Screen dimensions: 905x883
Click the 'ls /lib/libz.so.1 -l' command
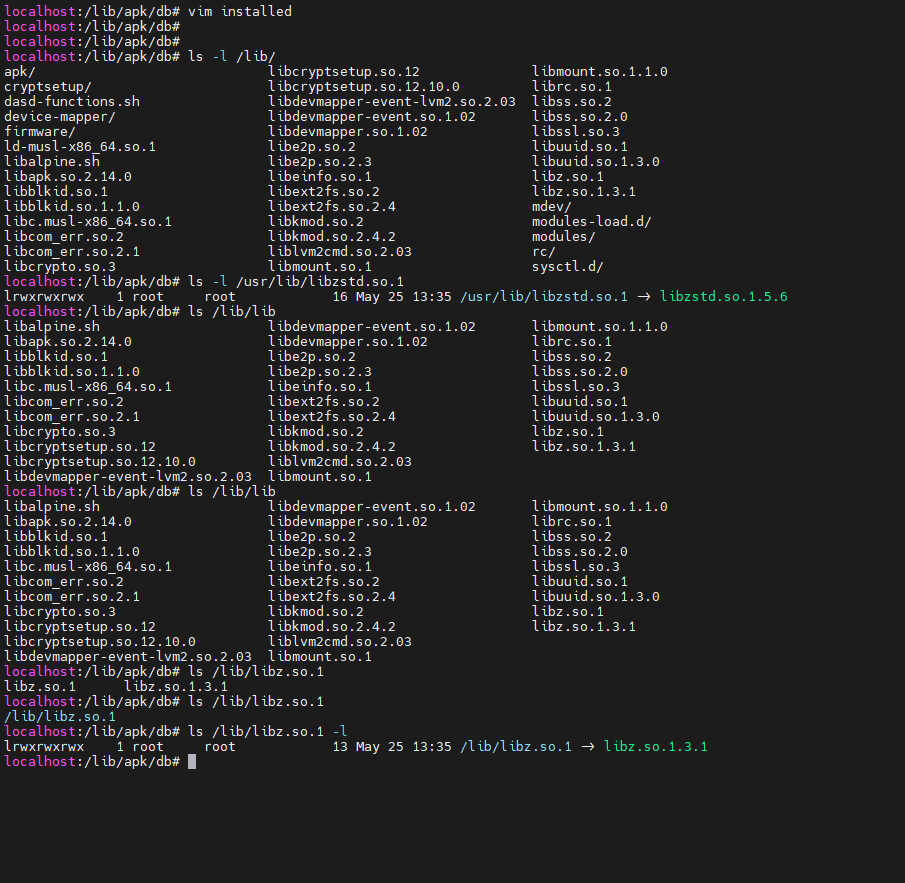268,732
